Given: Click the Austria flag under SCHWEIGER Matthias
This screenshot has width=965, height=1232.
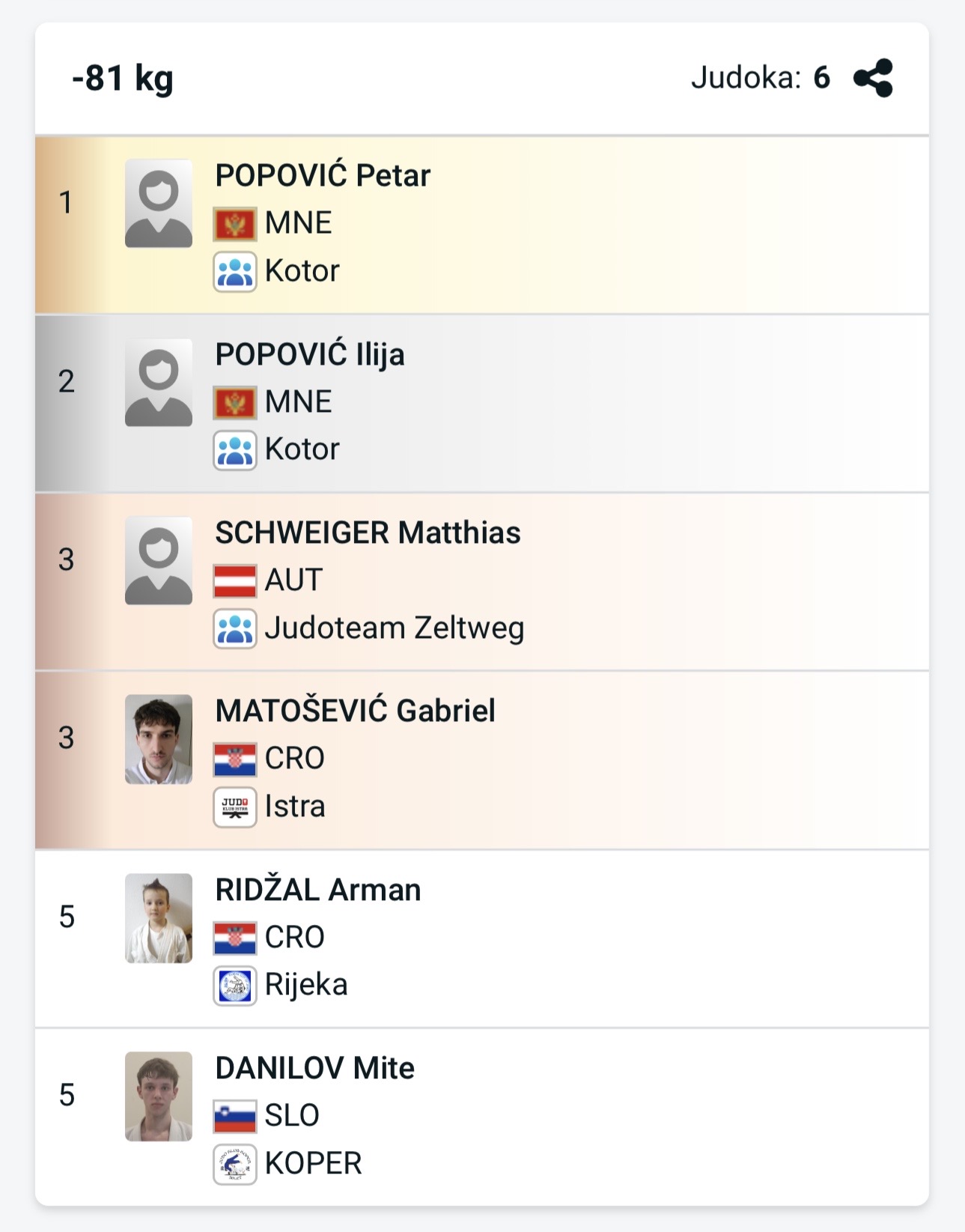Looking at the screenshot, I should coord(235,581).
